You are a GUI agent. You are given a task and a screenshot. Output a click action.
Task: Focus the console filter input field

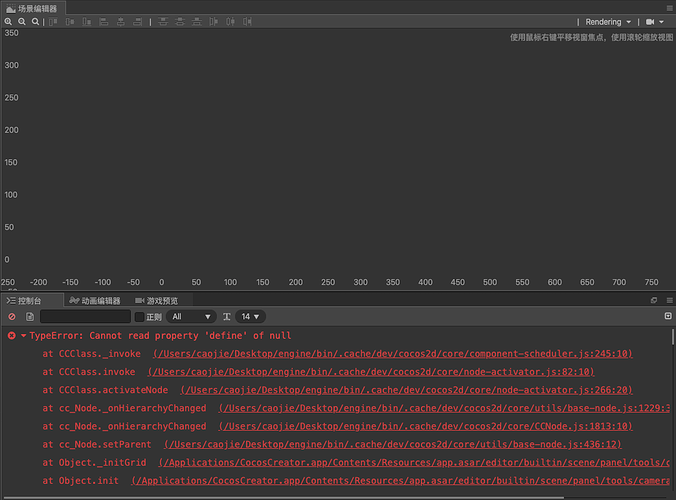pyautogui.click(x=85, y=317)
